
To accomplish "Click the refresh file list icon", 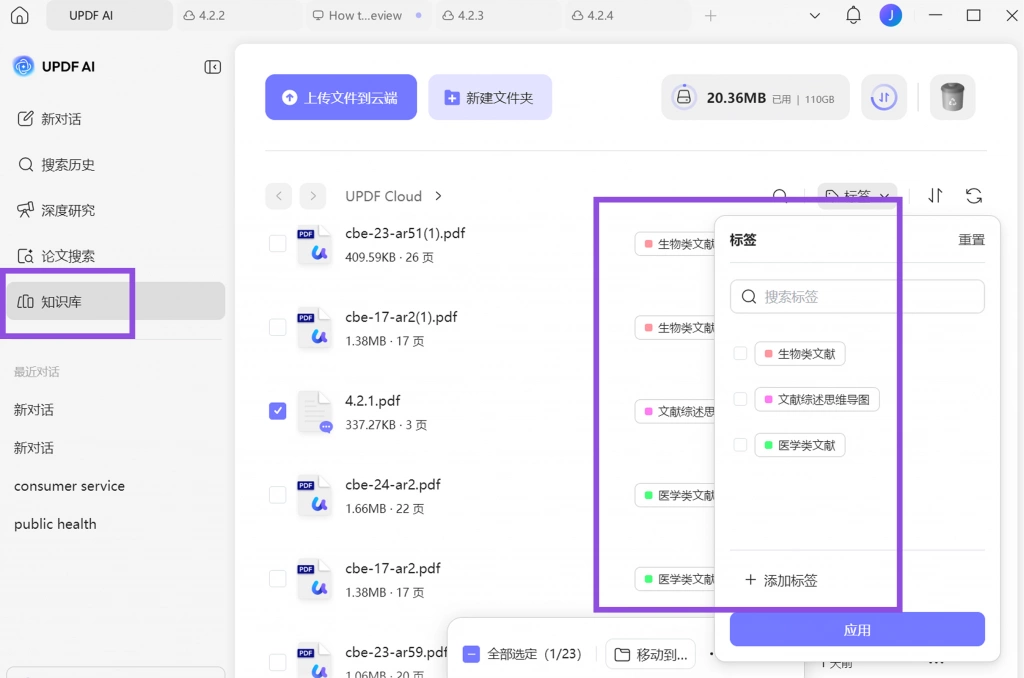I will (974, 196).
